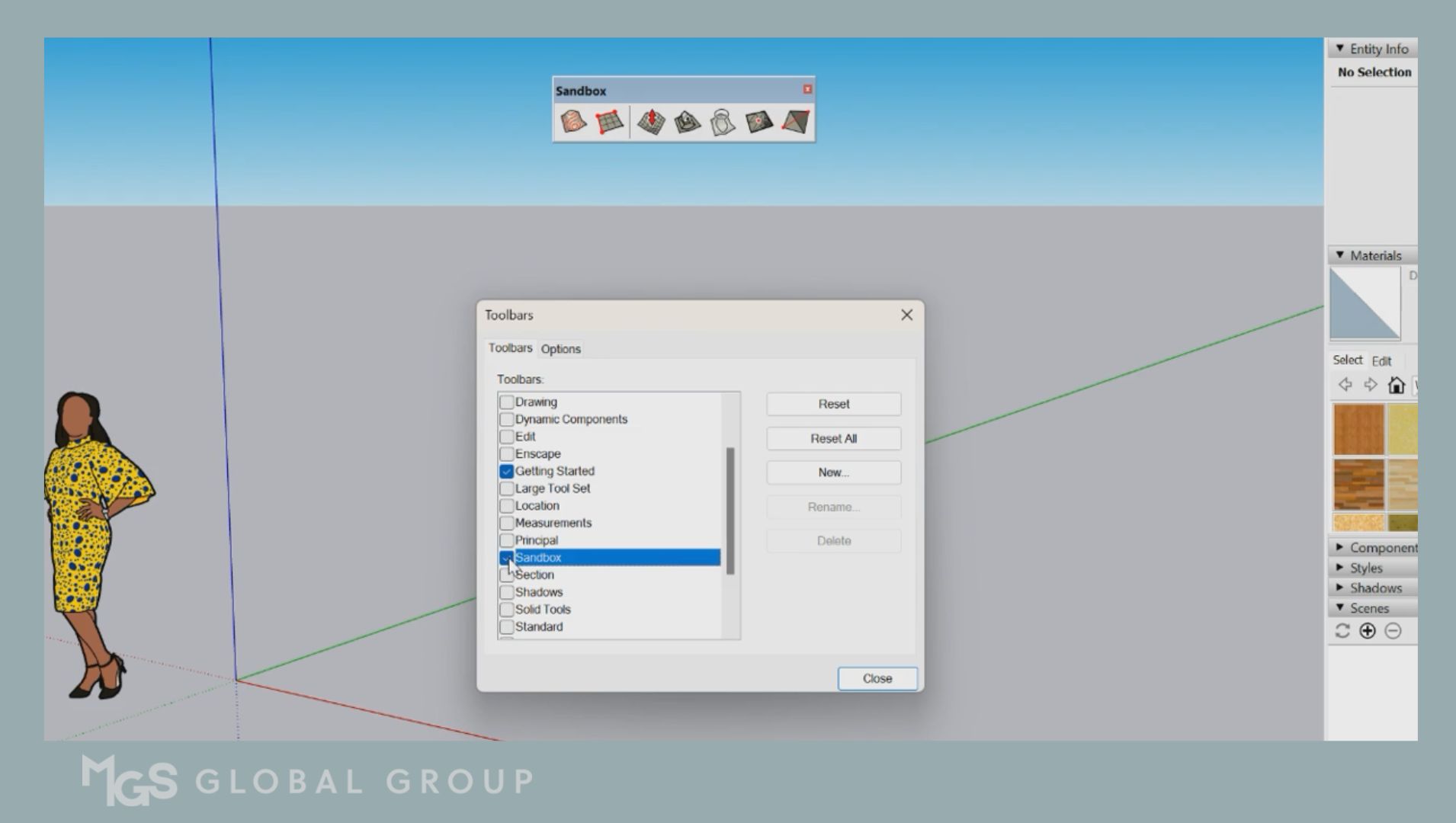Close the Toolbars dialog with Close button

pyautogui.click(x=877, y=677)
